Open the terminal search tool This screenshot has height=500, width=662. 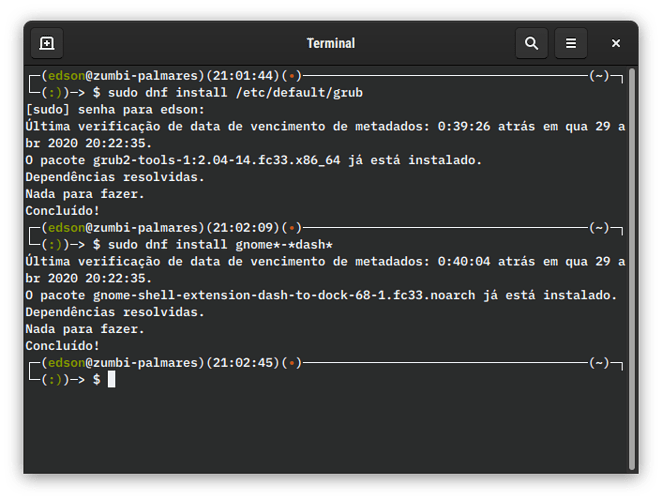click(x=532, y=43)
